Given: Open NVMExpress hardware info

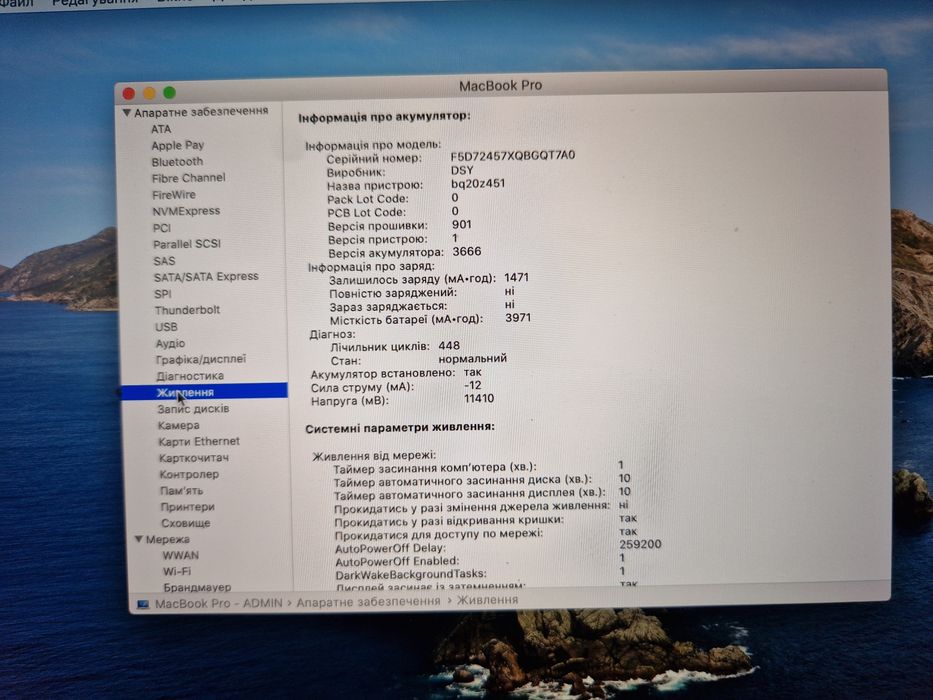Looking at the screenshot, I should [x=186, y=211].
